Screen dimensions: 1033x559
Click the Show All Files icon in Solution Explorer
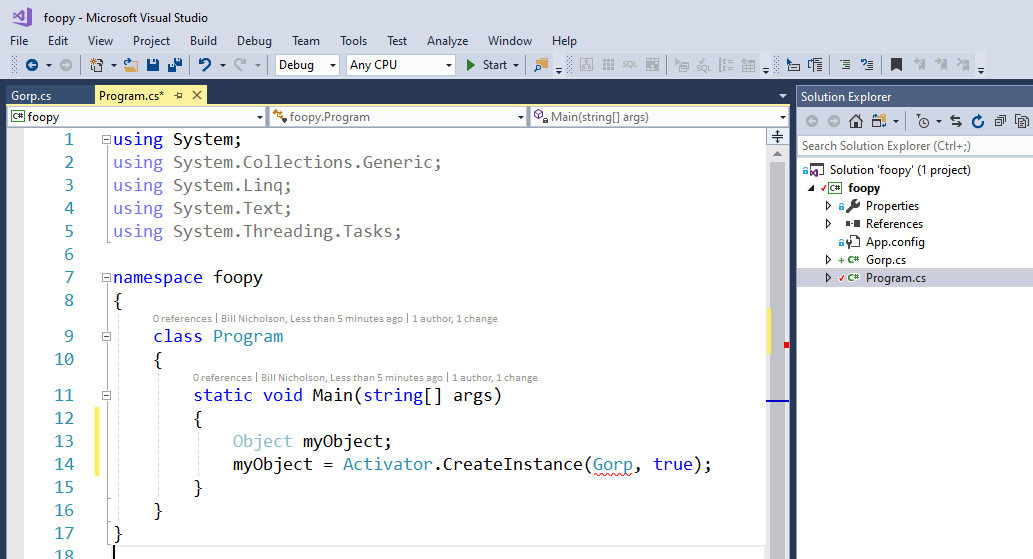point(1022,121)
